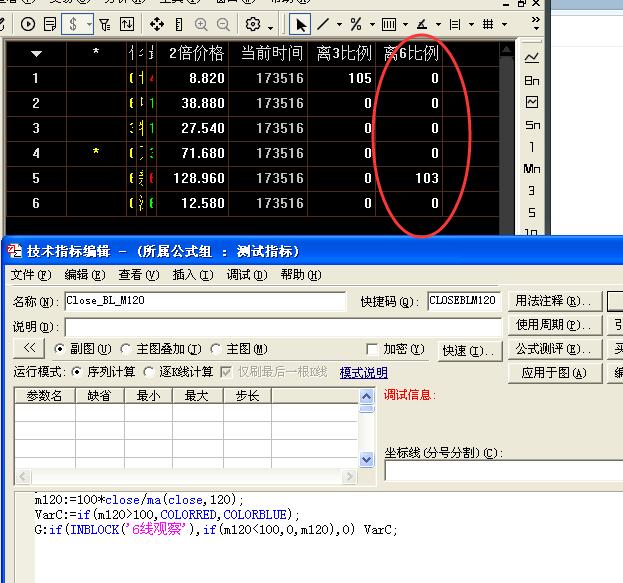
Task: Select the hash grid tool icon
Action: point(488,24)
